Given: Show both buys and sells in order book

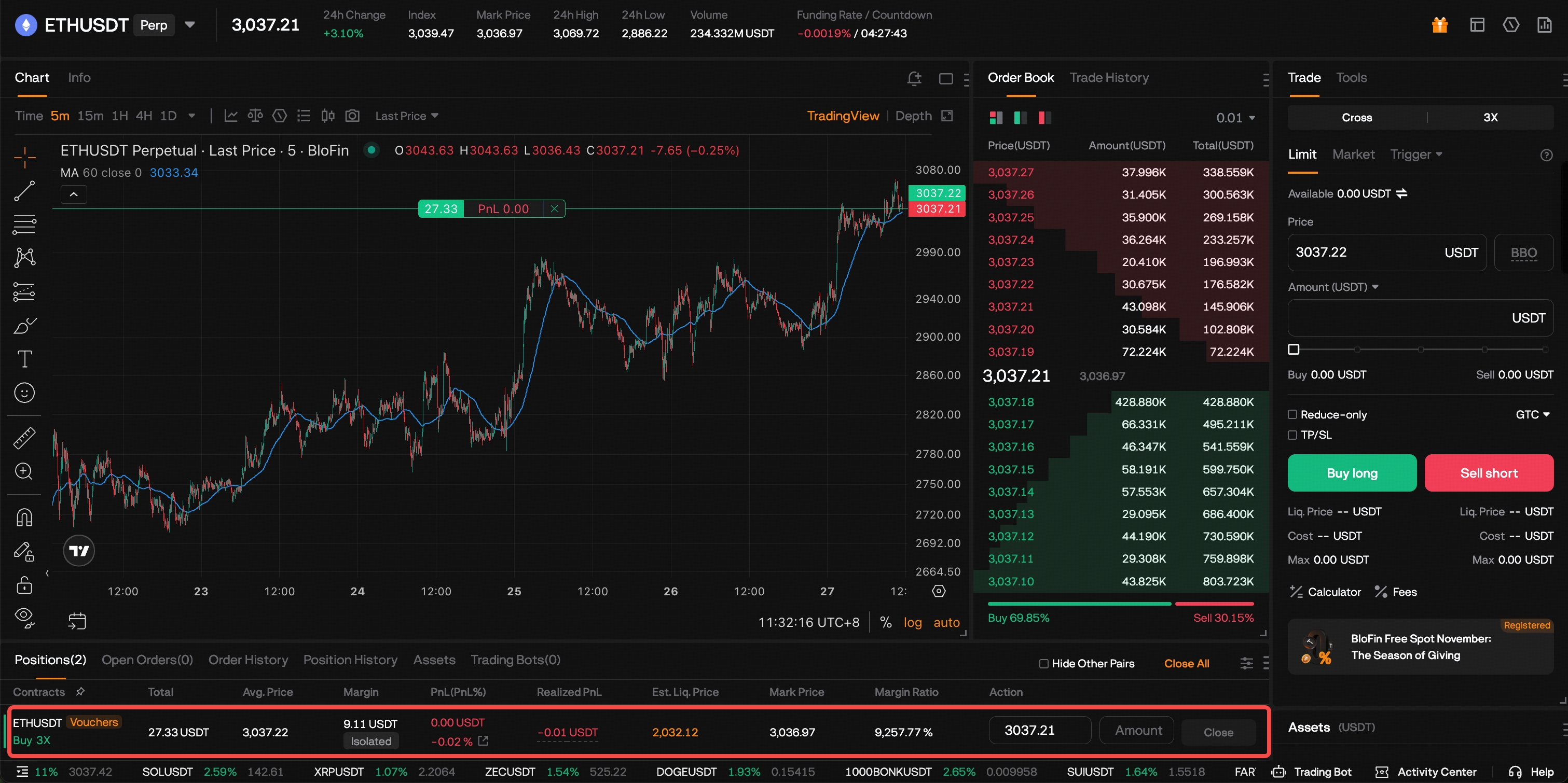Looking at the screenshot, I should tap(996, 117).
